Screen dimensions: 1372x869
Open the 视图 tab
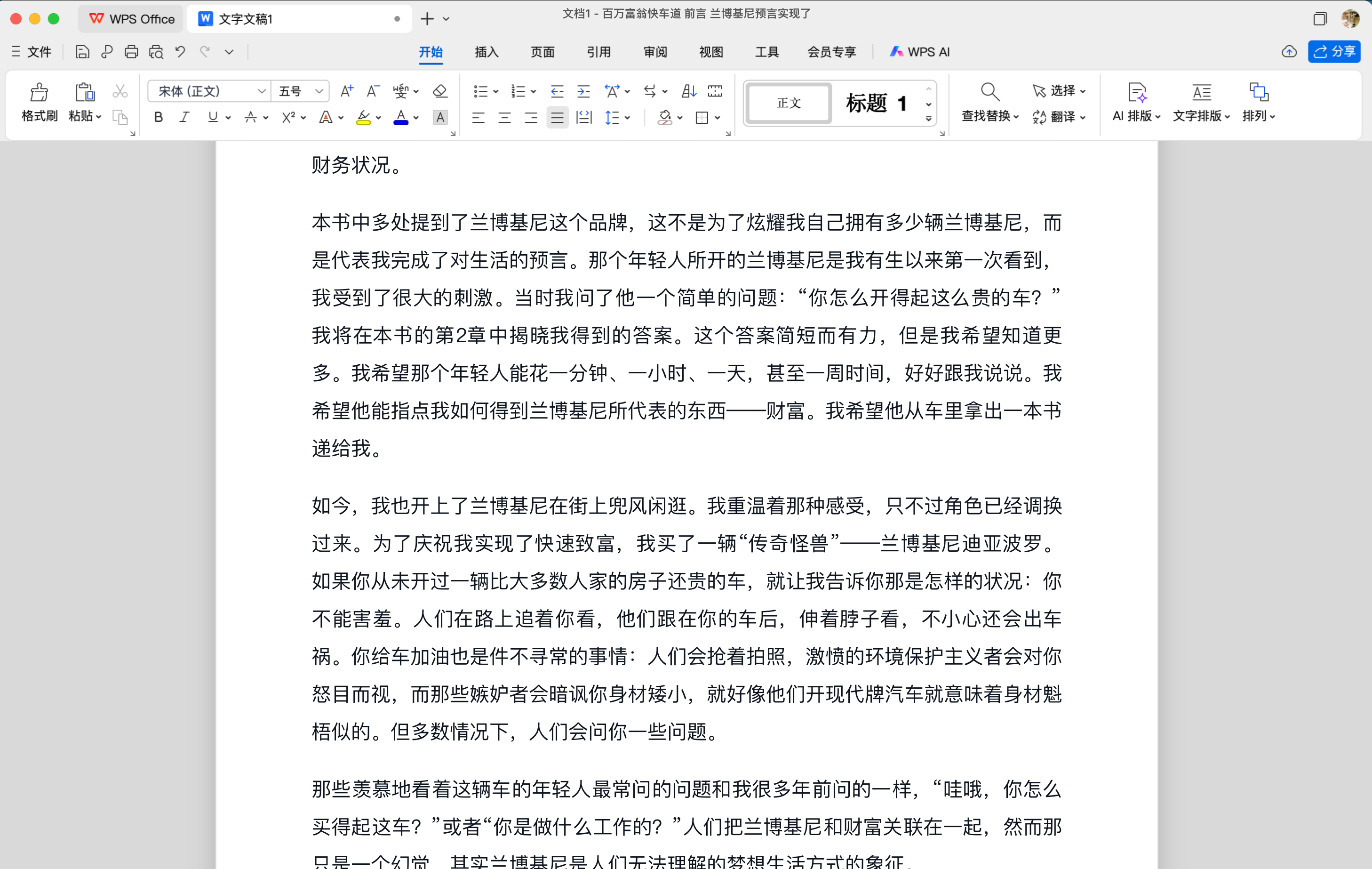coord(711,52)
